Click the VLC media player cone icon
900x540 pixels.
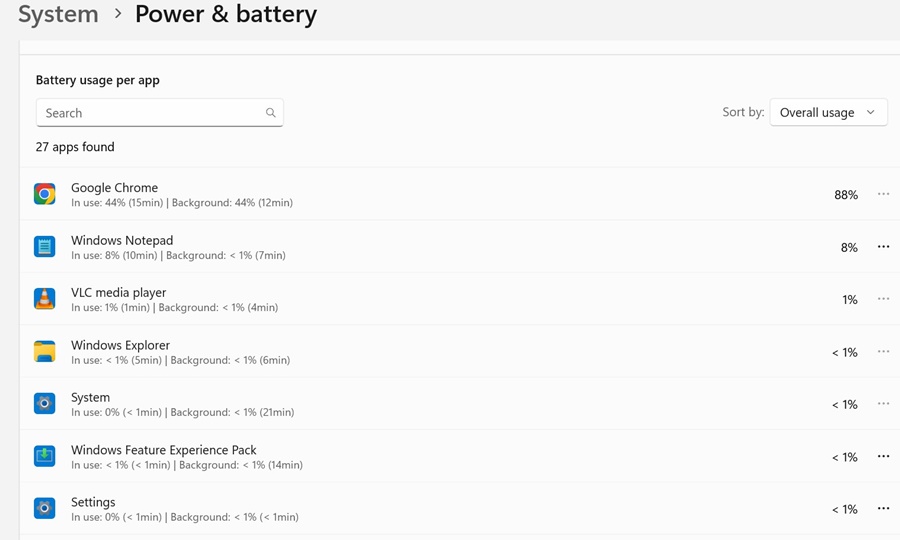44,299
